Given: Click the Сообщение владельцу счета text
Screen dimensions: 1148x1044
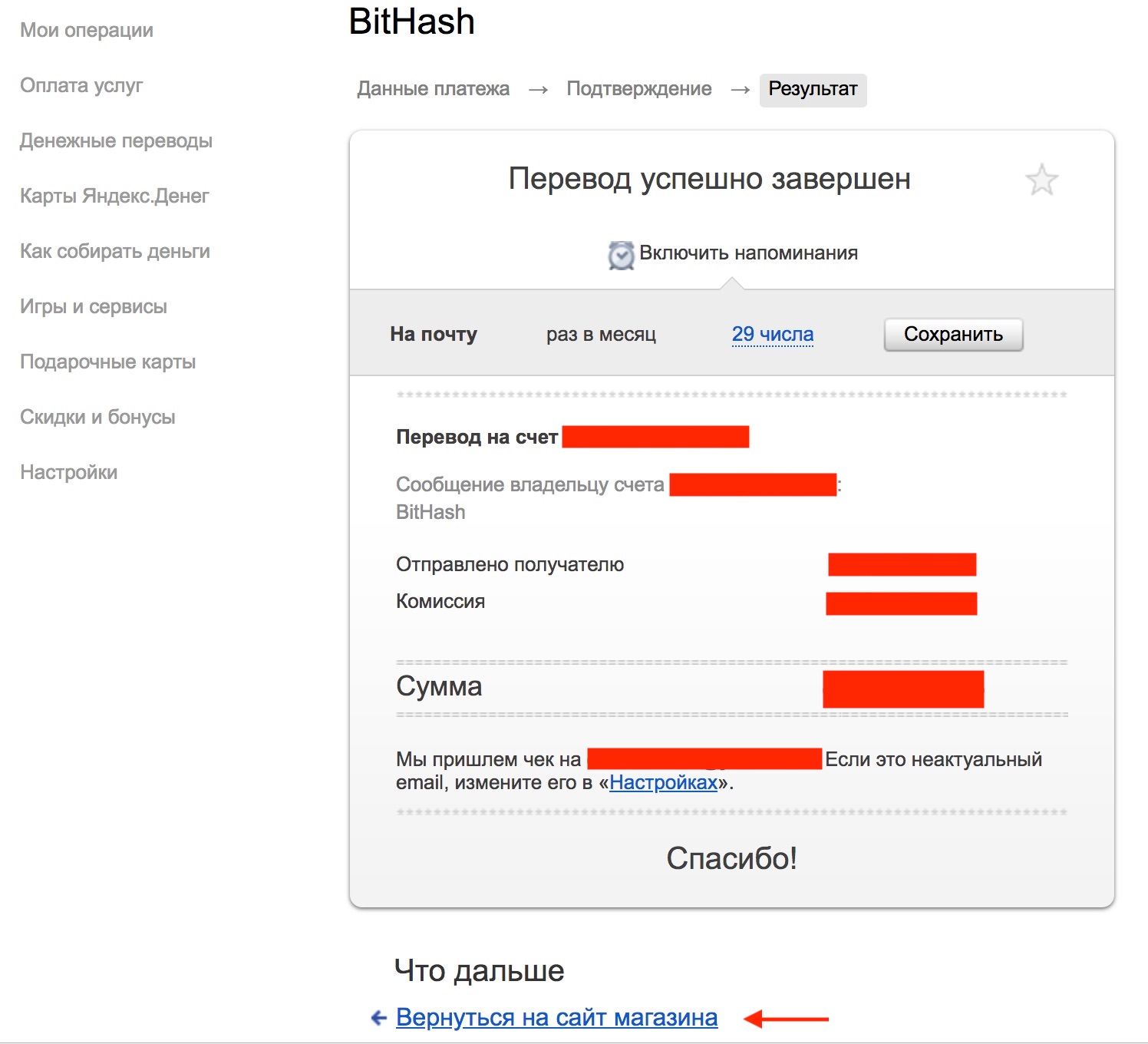Looking at the screenshot, I should point(530,484).
